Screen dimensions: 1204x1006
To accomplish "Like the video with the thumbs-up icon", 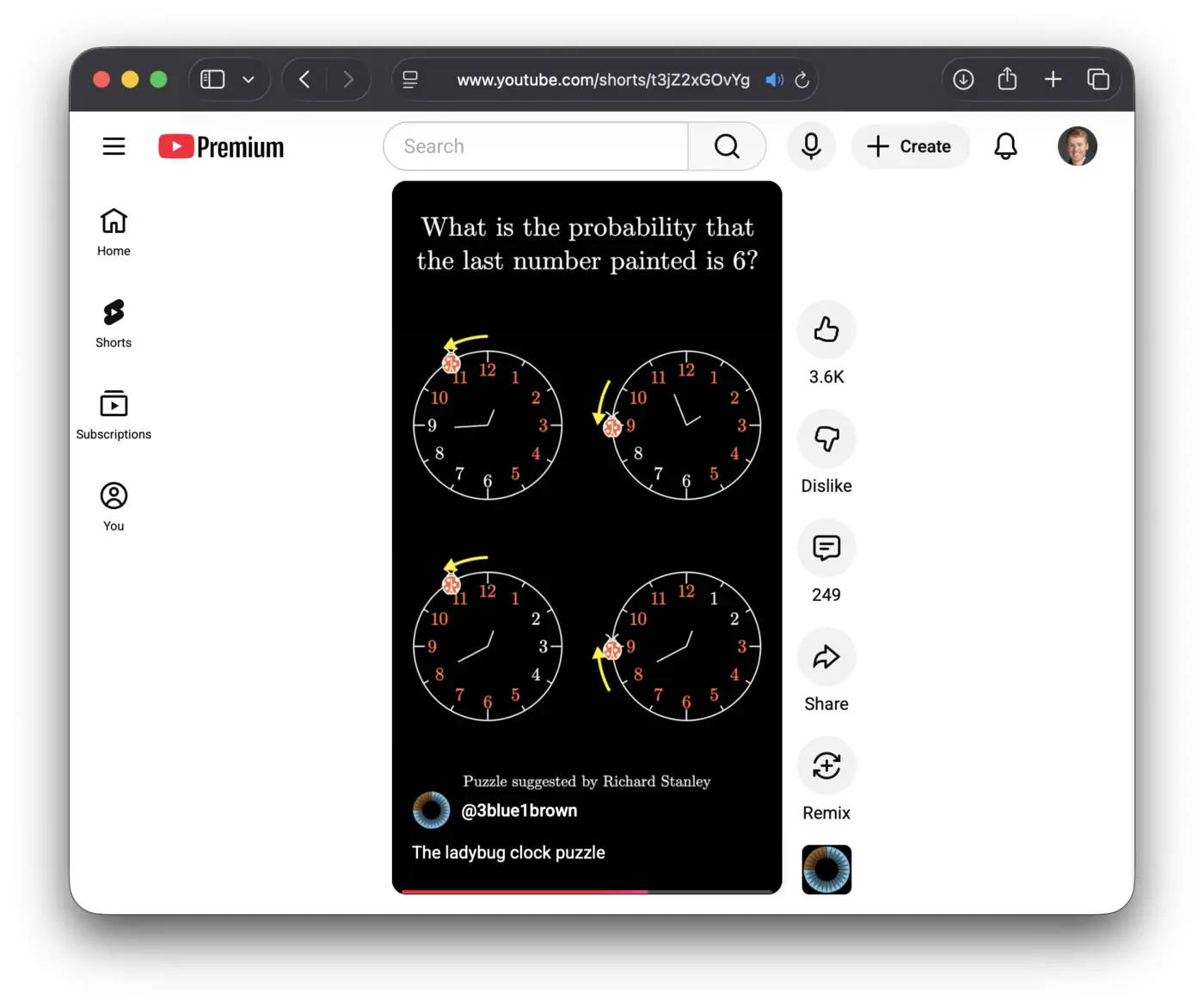I will [x=826, y=329].
